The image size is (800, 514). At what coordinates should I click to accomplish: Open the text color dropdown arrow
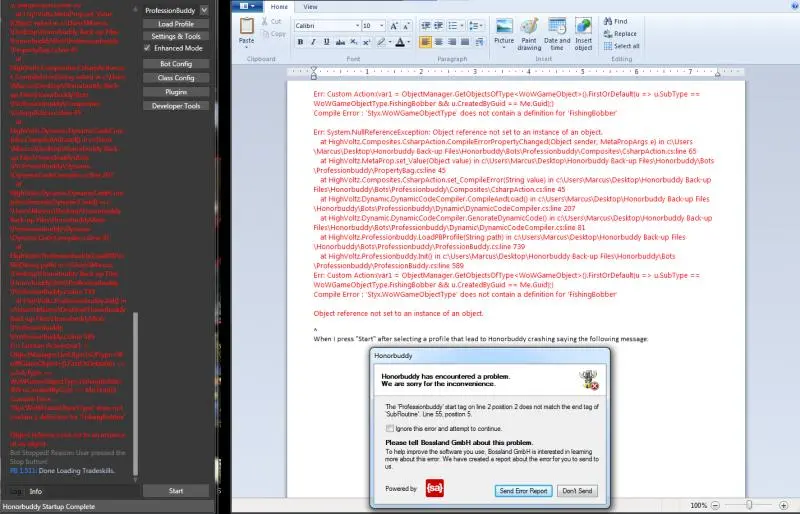(x=409, y=42)
